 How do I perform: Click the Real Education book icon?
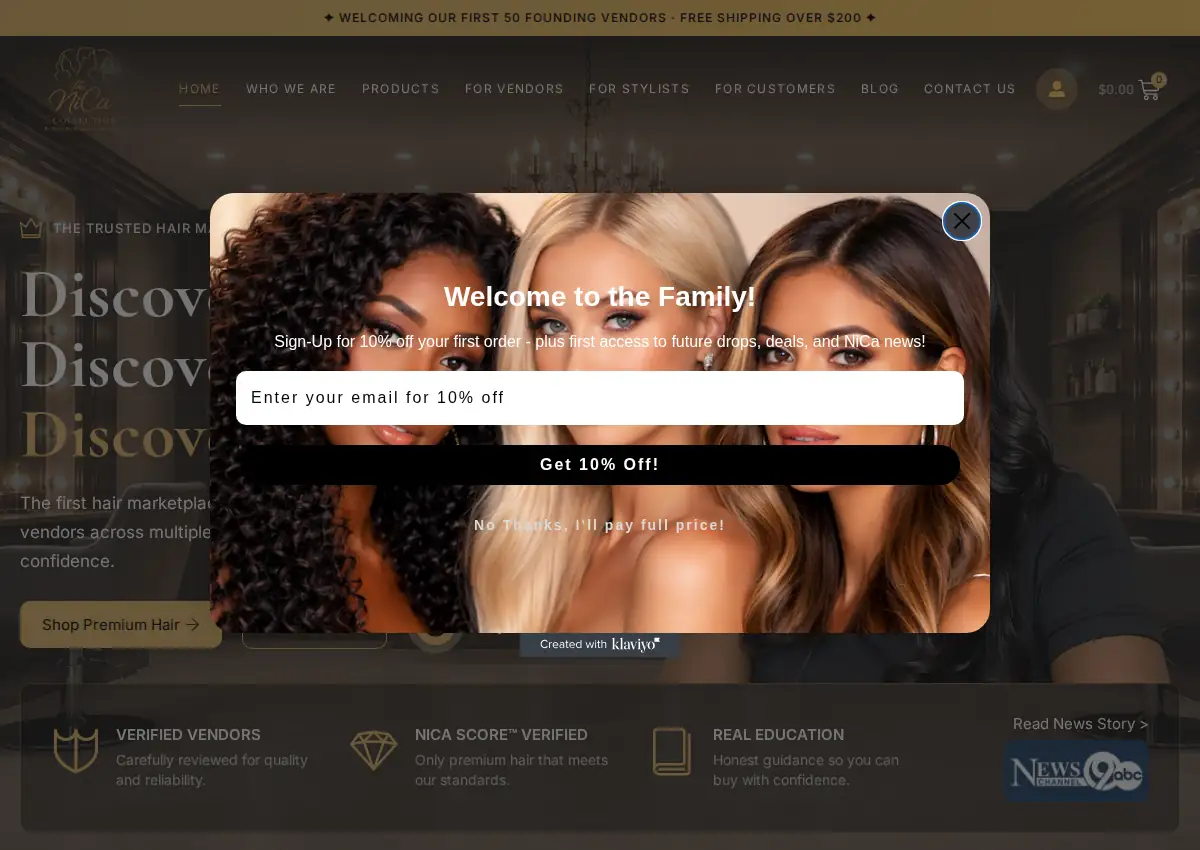(x=672, y=751)
